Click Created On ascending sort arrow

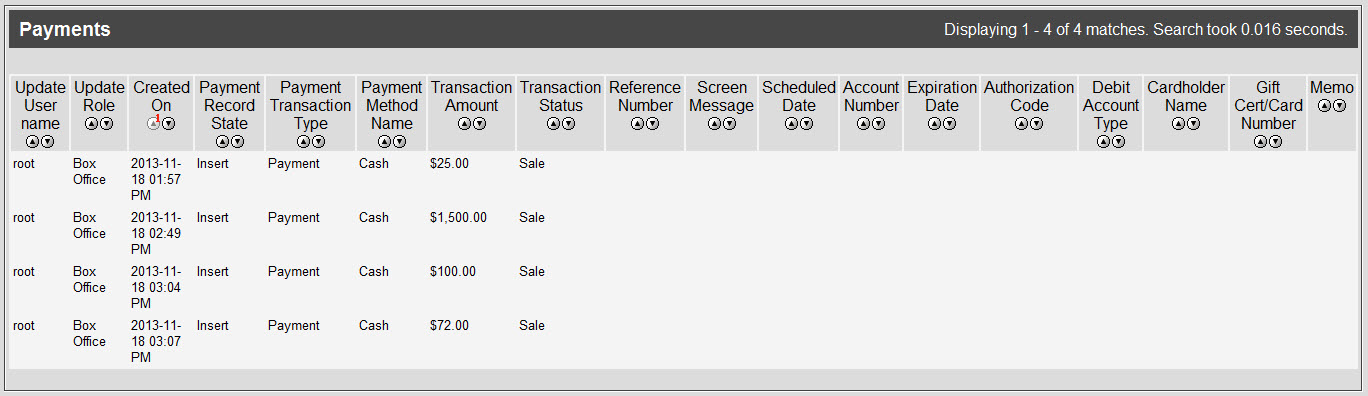(x=153, y=124)
